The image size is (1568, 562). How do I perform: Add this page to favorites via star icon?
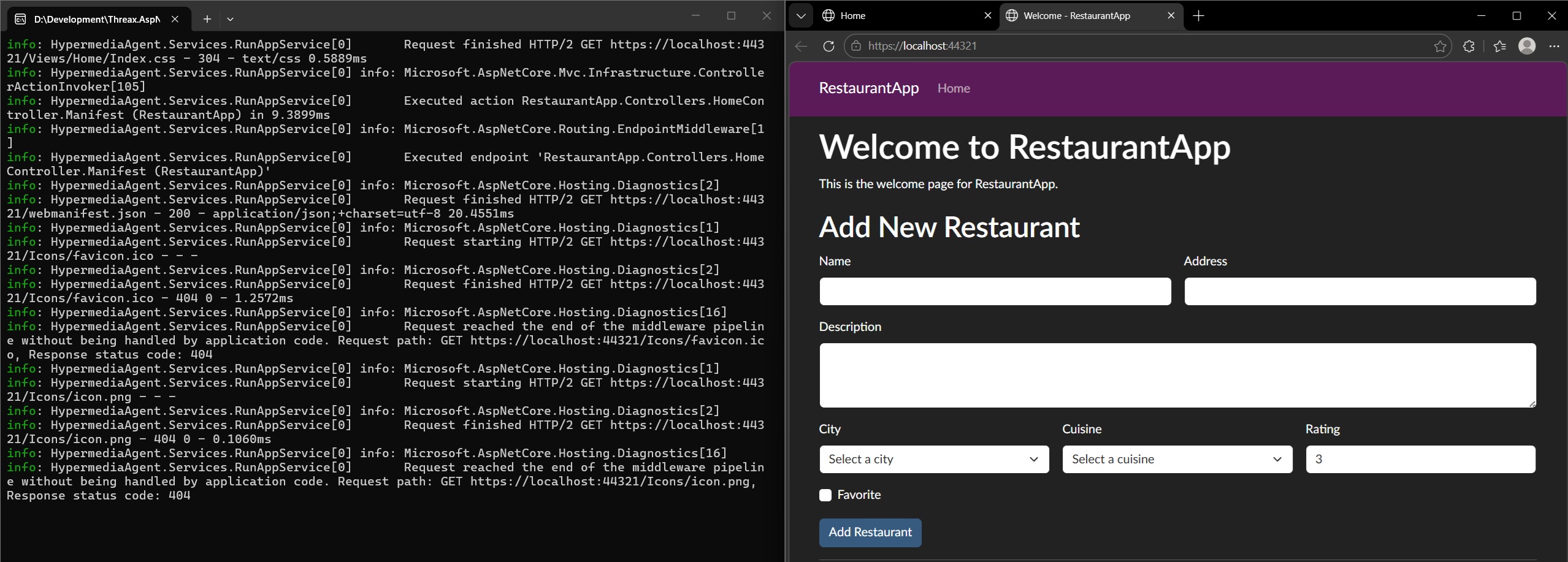point(1440,45)
